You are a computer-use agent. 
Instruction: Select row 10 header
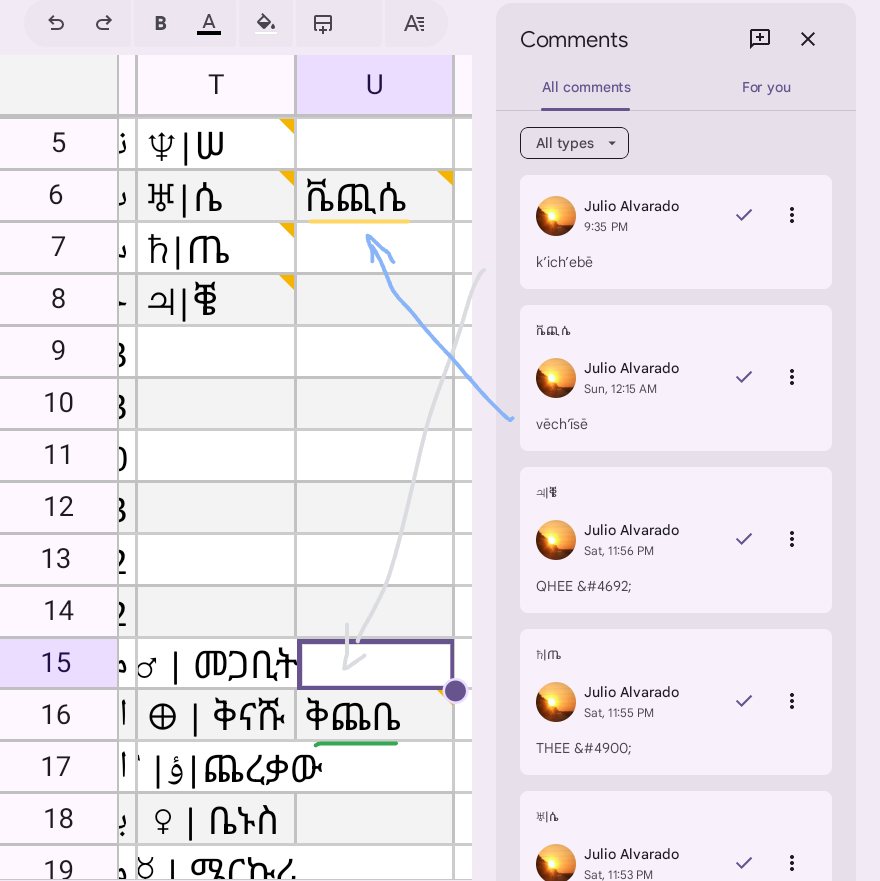click(58, 403)
